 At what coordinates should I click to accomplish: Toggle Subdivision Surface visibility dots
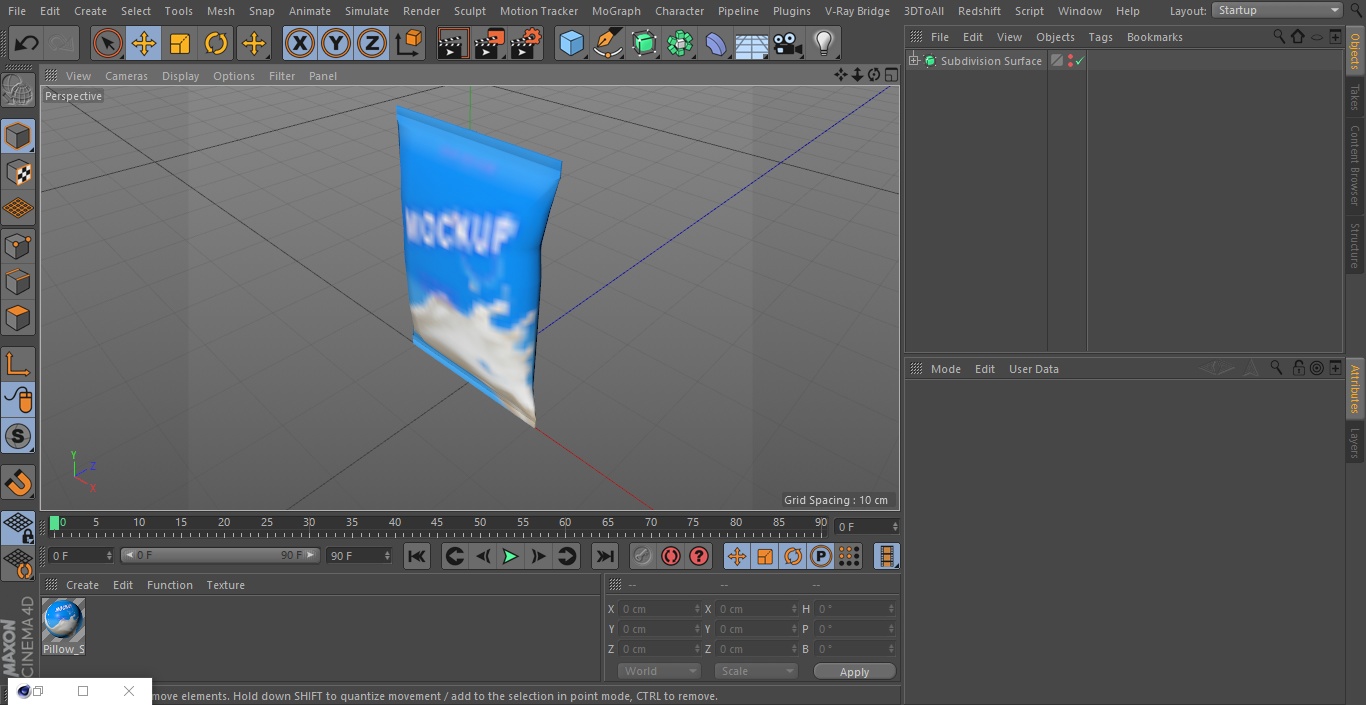pyautogui.click(x=1070, y=61)
